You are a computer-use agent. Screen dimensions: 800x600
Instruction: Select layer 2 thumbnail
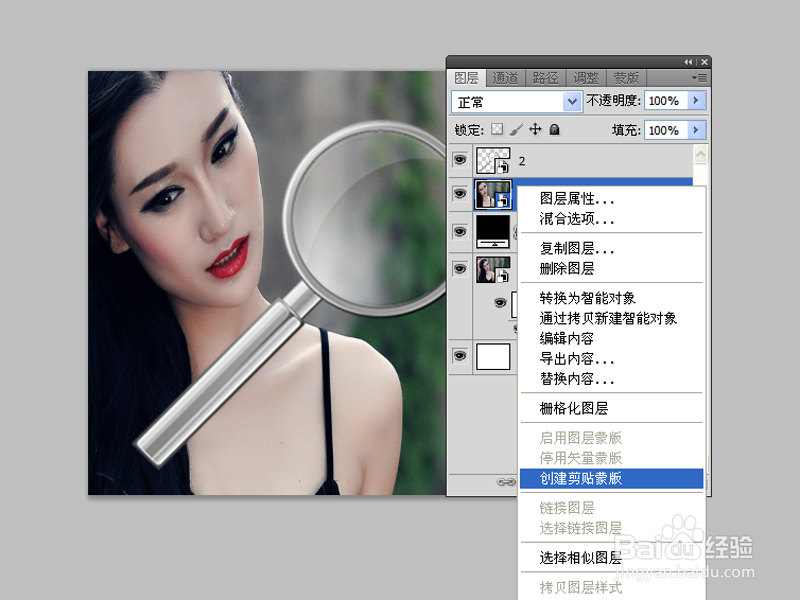pyautogui.click(x=493, y=160)
